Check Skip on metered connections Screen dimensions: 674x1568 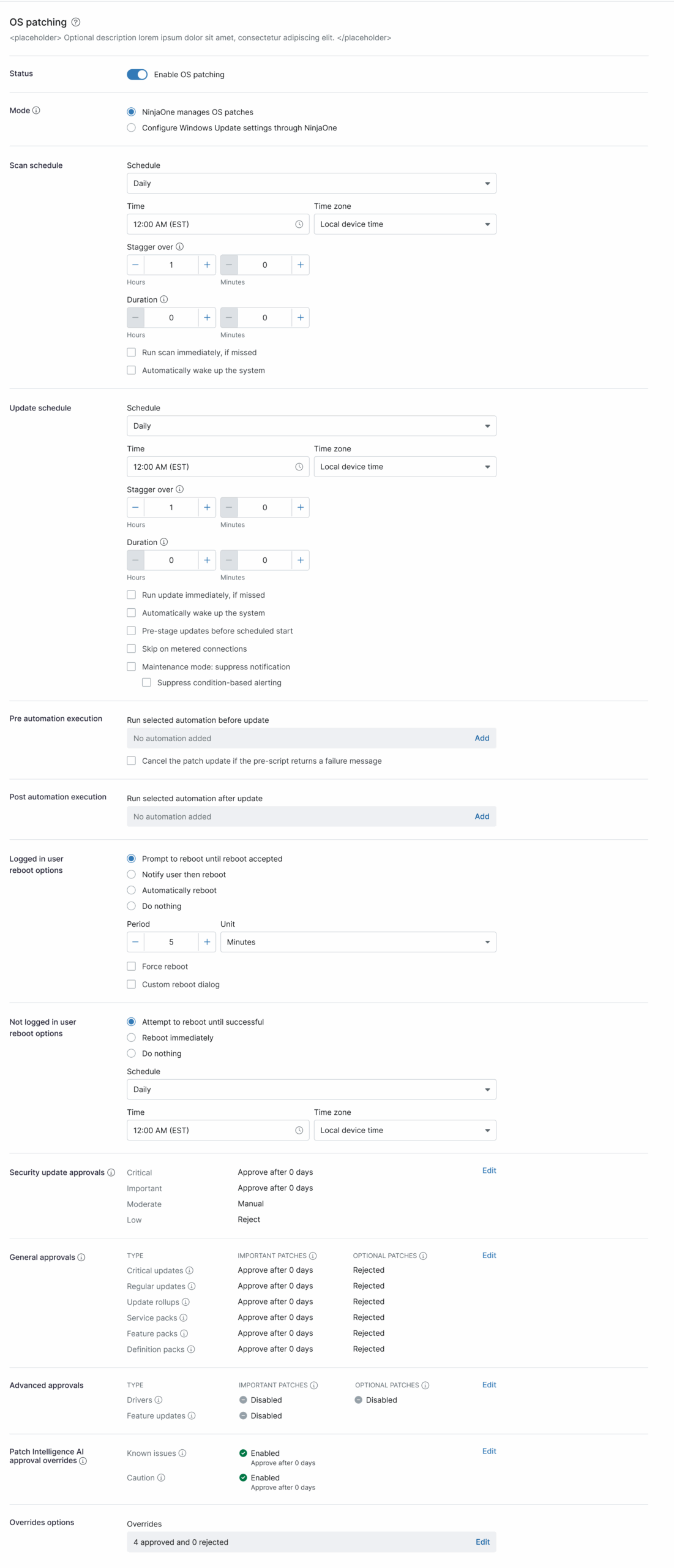[132, 649]
